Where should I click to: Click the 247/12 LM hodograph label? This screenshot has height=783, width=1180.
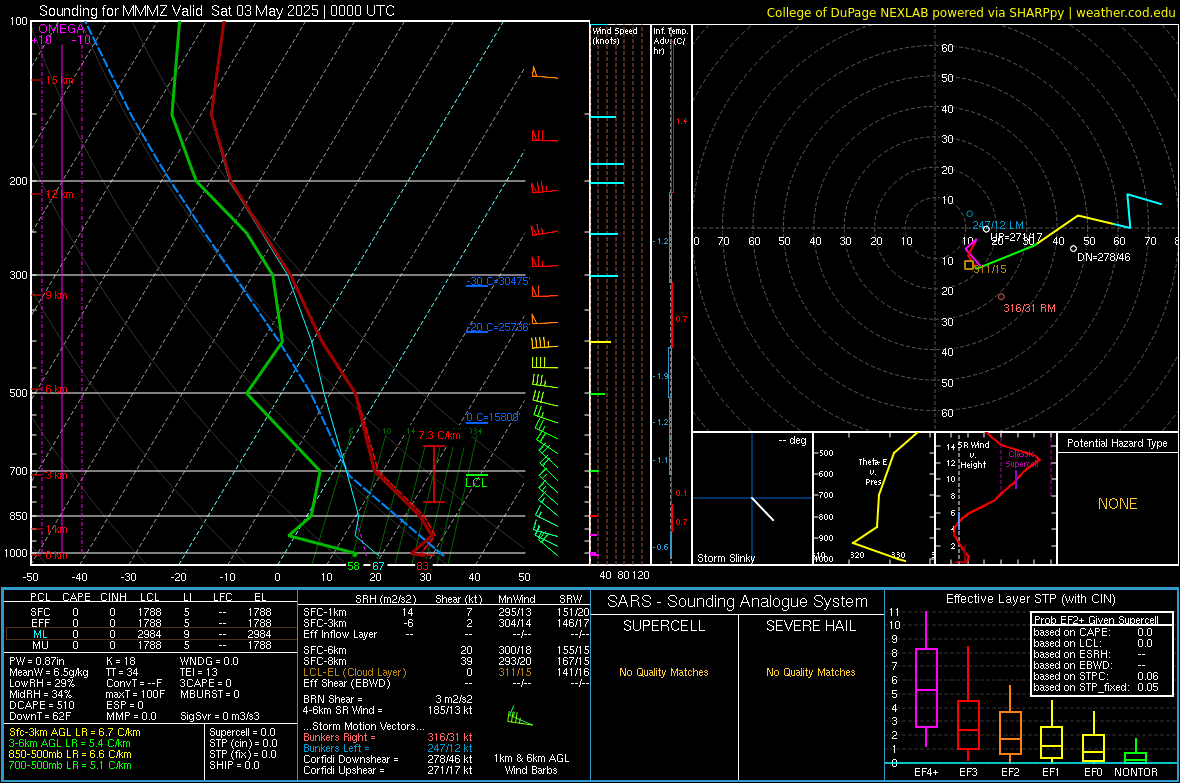pyautogui.click(x=998, y=225)
